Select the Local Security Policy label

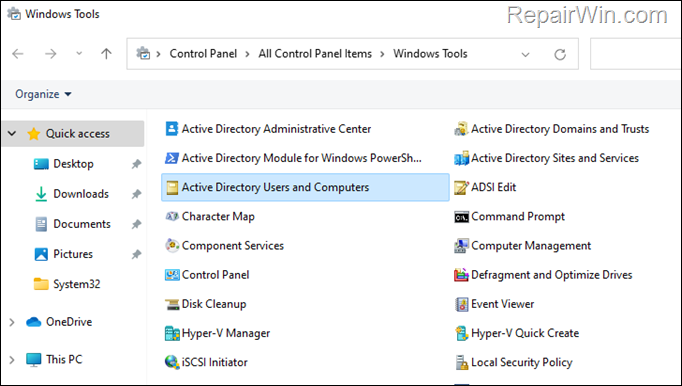[522, 363]
